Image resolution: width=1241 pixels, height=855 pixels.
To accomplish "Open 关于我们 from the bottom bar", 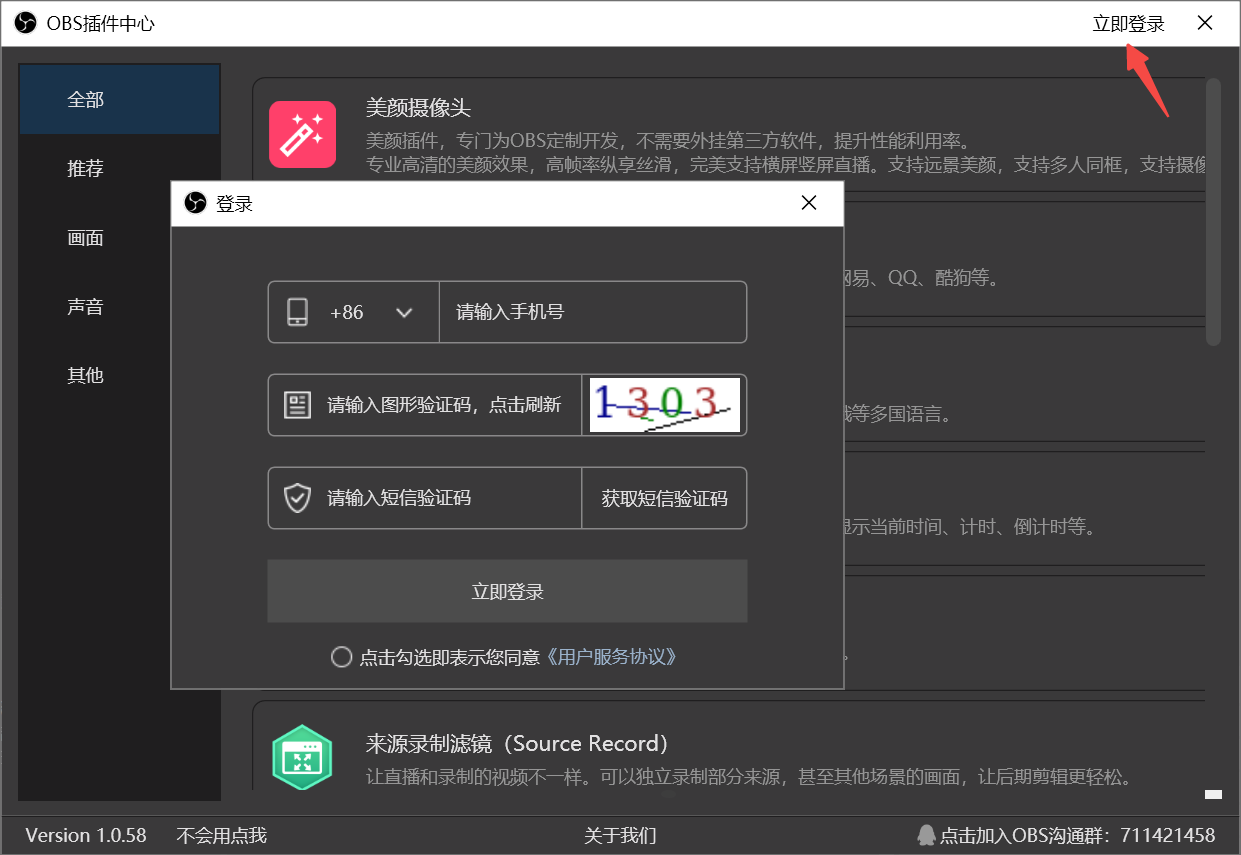I will [x=620, y=835].
